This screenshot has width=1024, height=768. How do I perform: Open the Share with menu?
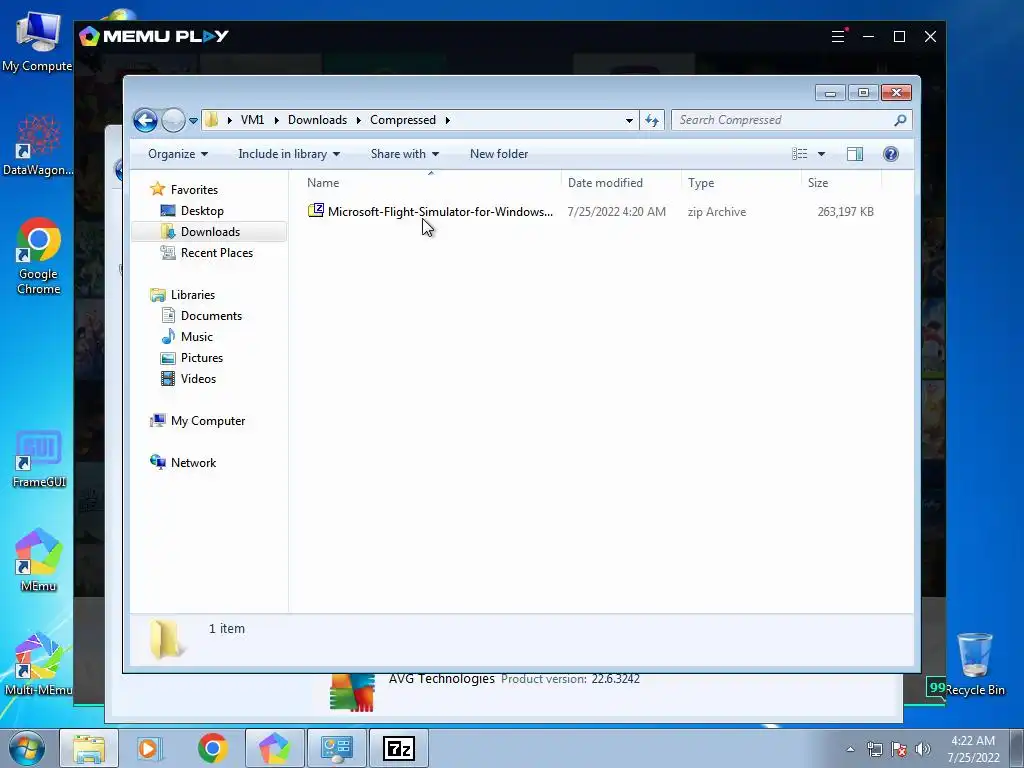[405, 154]
